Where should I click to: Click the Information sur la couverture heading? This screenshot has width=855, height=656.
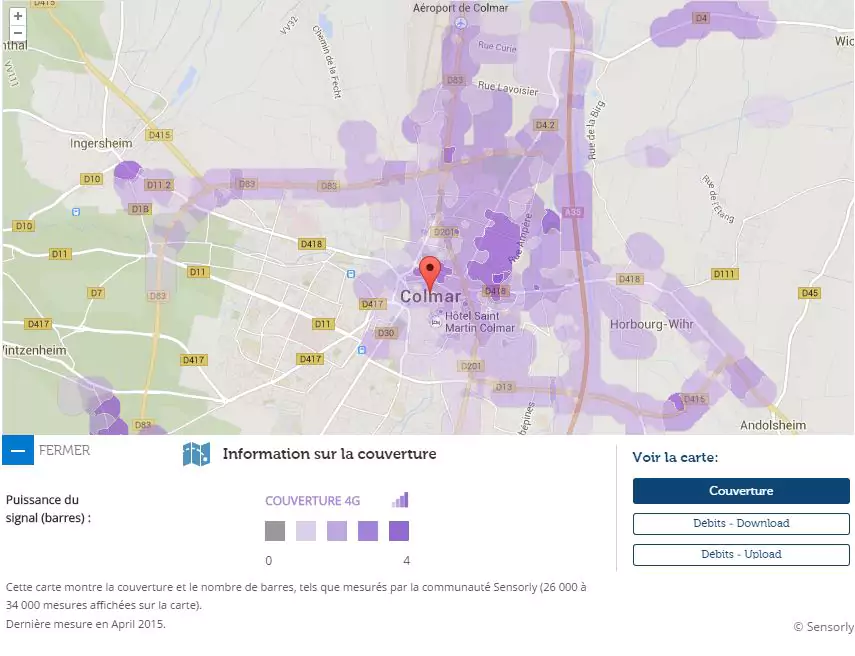(329, 454)
